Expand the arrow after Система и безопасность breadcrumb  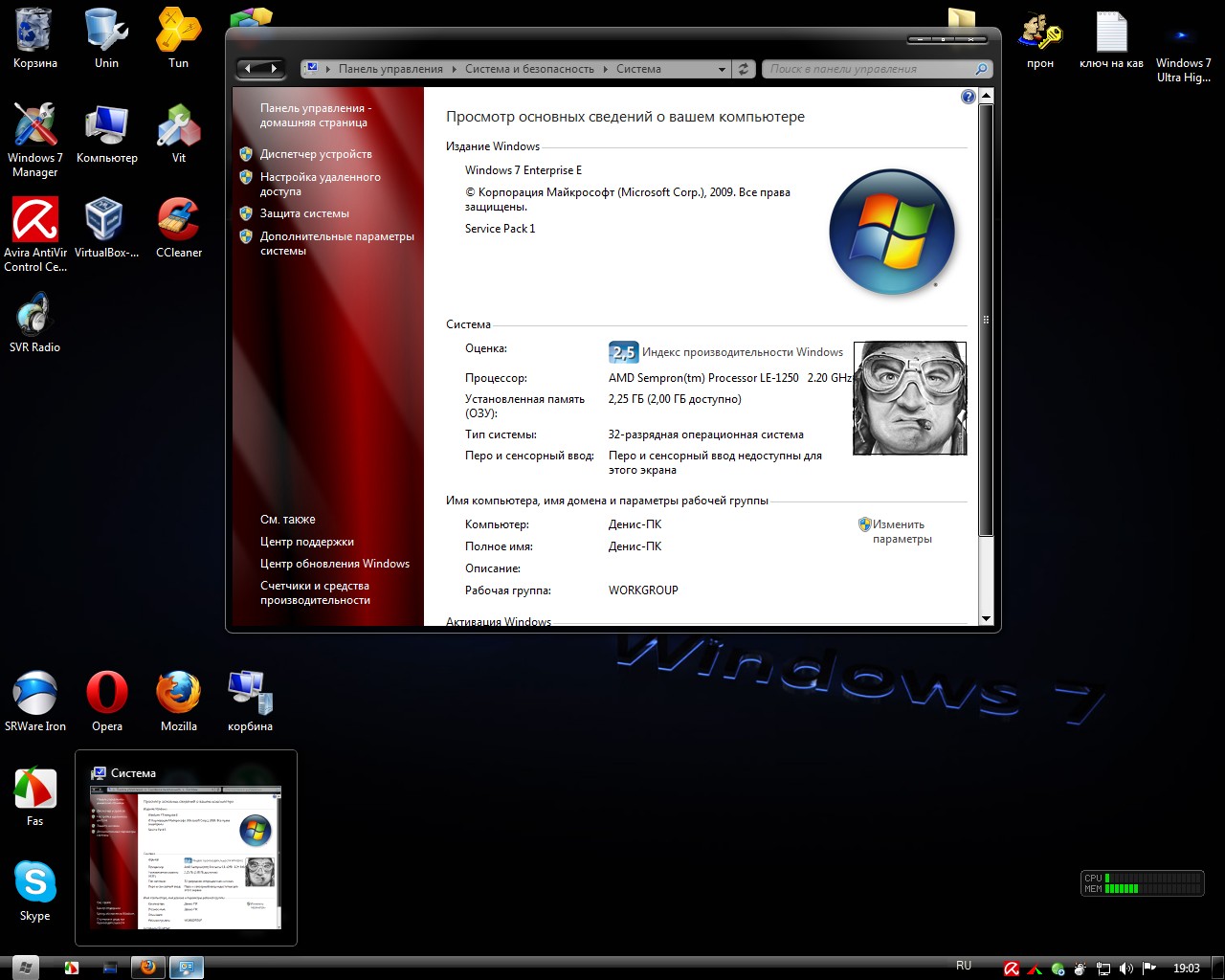(x=605, y=69)
